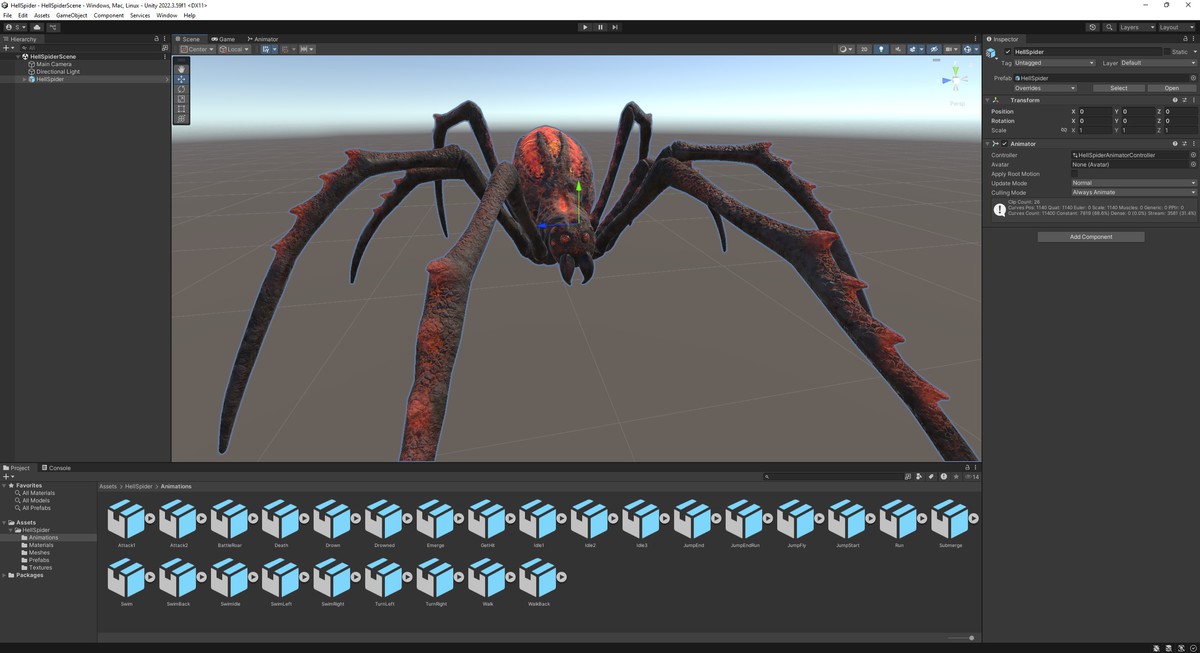Open Transform component help icon
This screenshot has width=1200, height=653.
point(1173,100)
